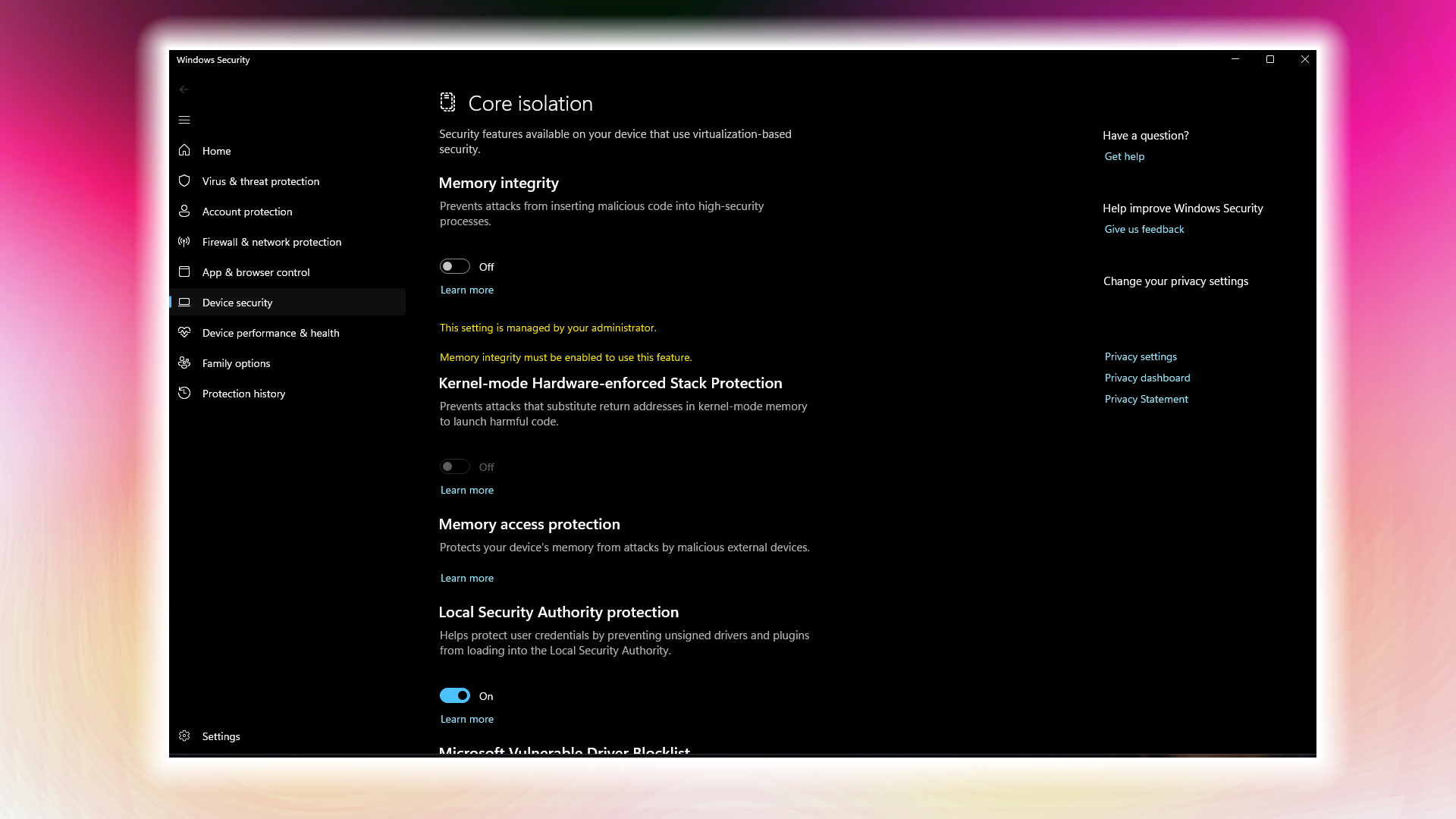Click the App & browser control window icon
The width and height of the screenshot is (1456, 819).
[x=184, y=271]
